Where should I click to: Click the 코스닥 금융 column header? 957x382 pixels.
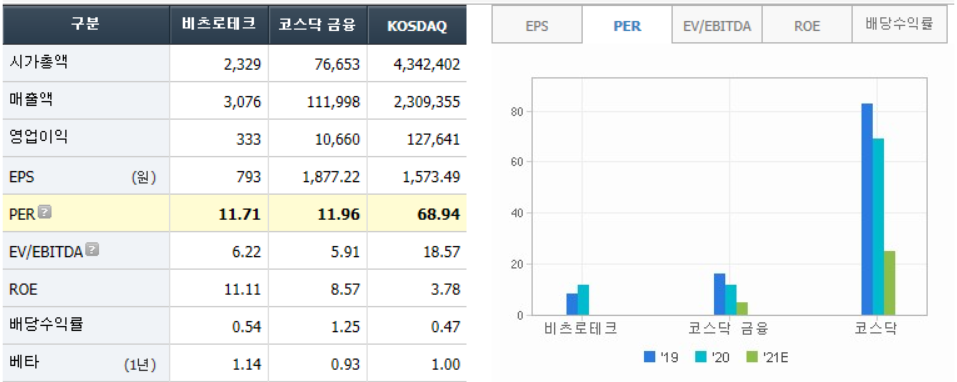[318, 25]
